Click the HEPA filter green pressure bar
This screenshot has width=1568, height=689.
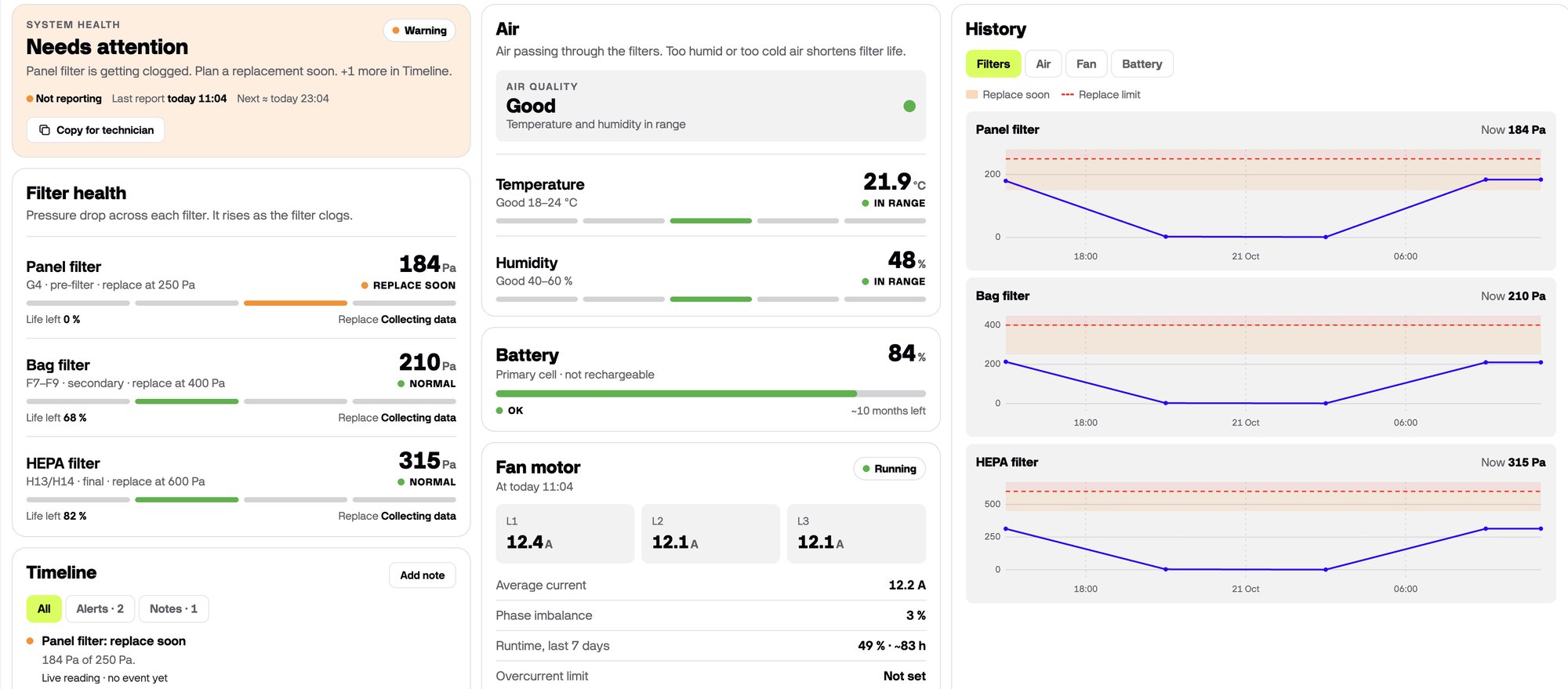[x=187, y=499]
